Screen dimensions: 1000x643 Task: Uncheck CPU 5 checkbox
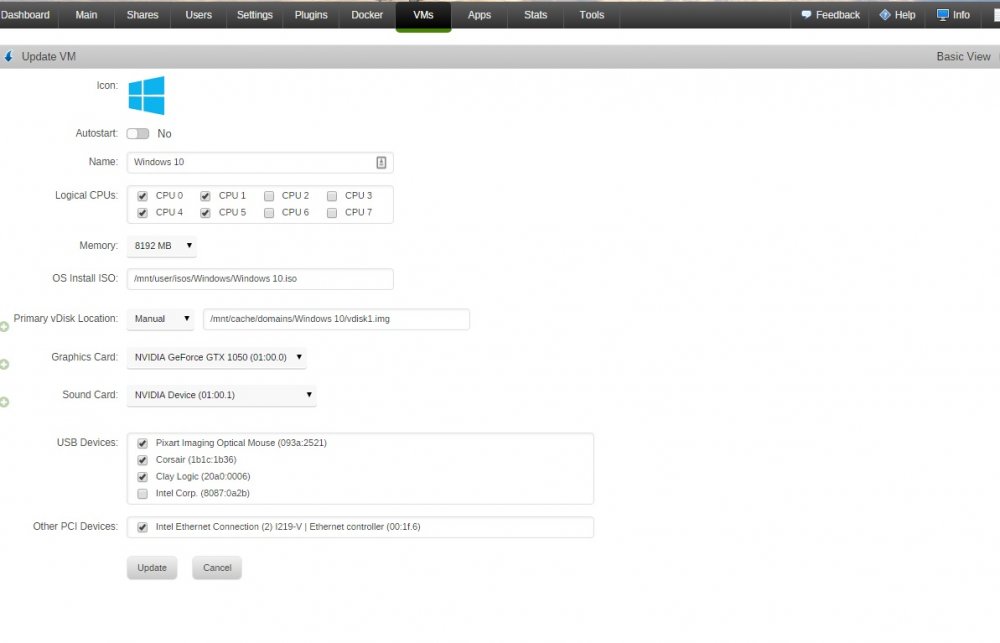[205, 212]
